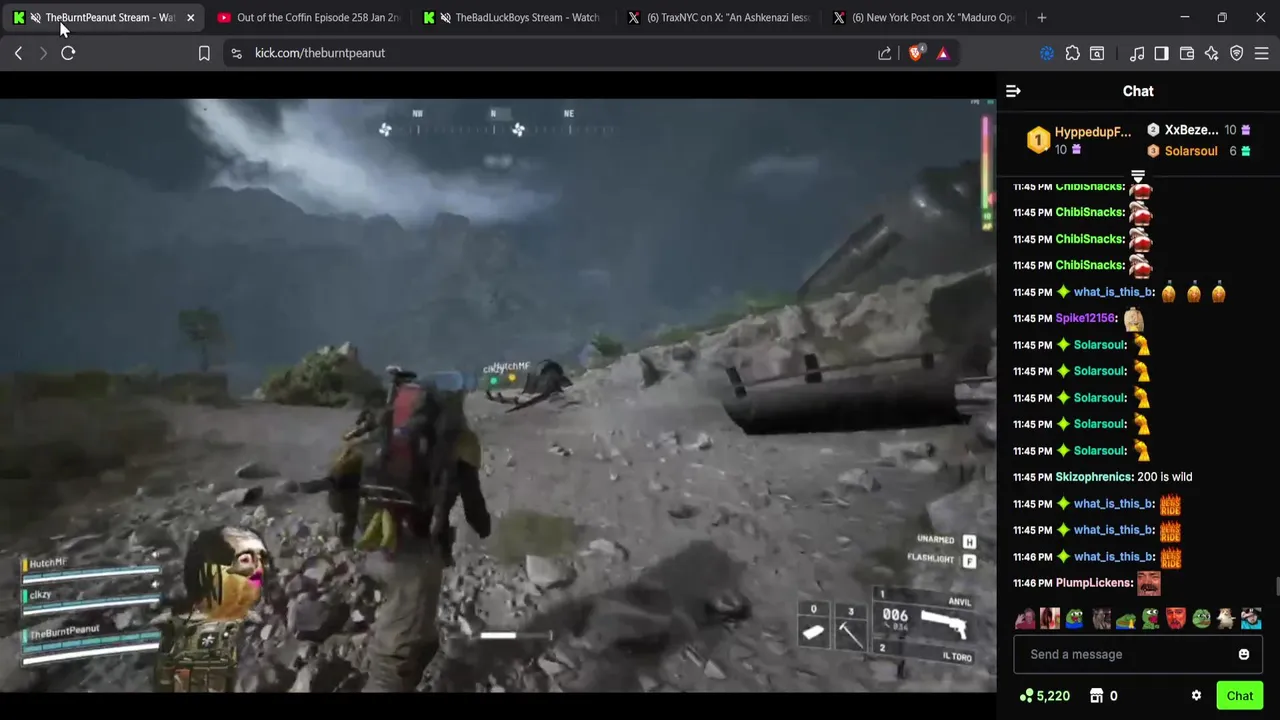Switch to TraxNYC on X tab
The width and height of the screenshot is (1280, 720).
pos(718,18)
